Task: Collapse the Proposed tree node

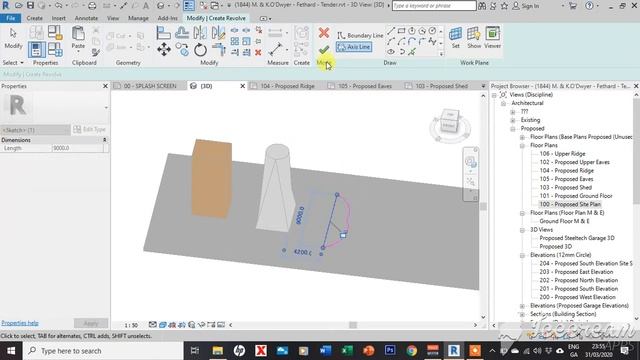Action: 513,129
